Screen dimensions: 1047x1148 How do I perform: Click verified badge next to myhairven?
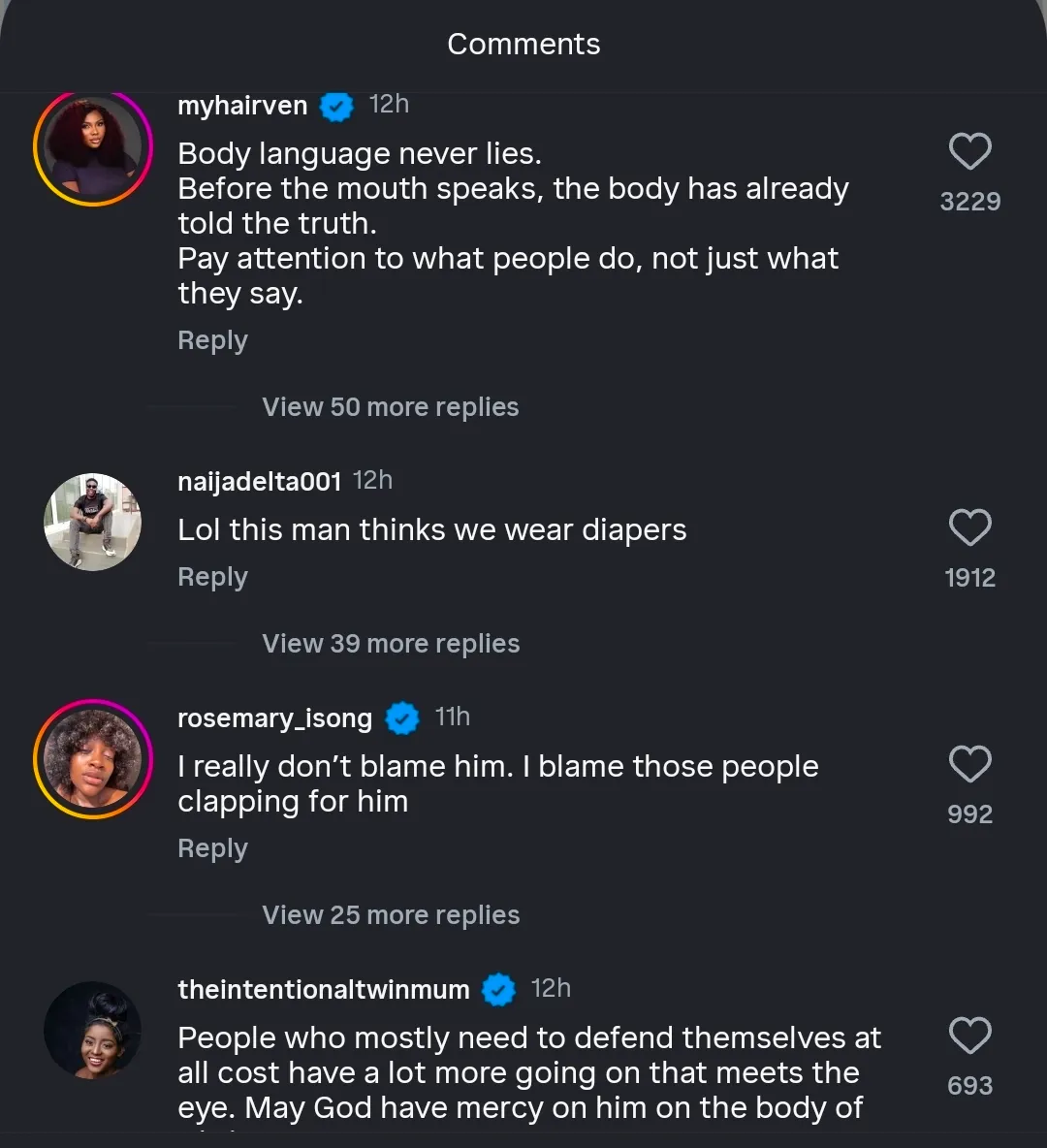pos(336,106)
